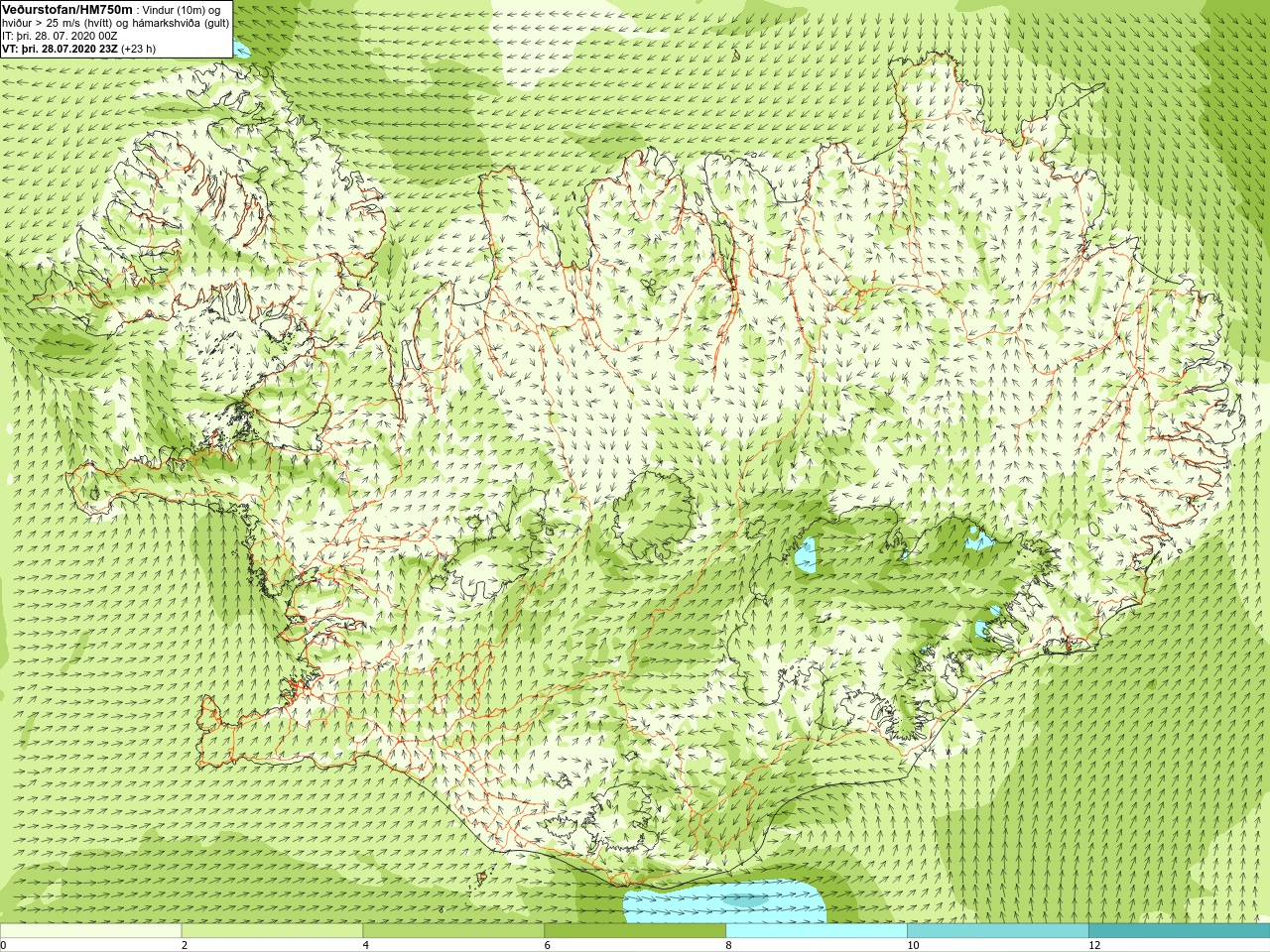The height and width of the screenshot is (952, 1270).
Task: Click the 4–6 m/s green legend swatch
Action: tap(453, 931)
